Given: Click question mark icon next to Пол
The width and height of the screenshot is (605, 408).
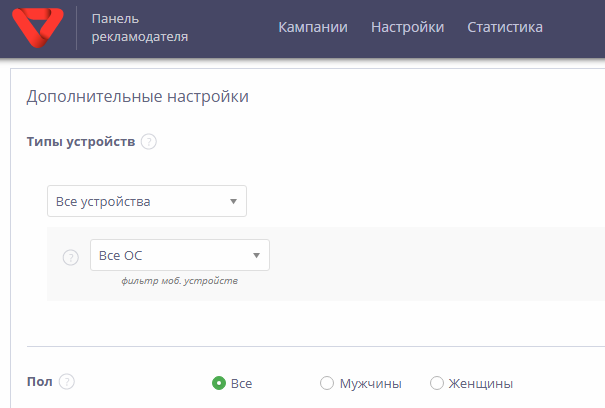Looking at the screenshot, I should click(67, 382).
